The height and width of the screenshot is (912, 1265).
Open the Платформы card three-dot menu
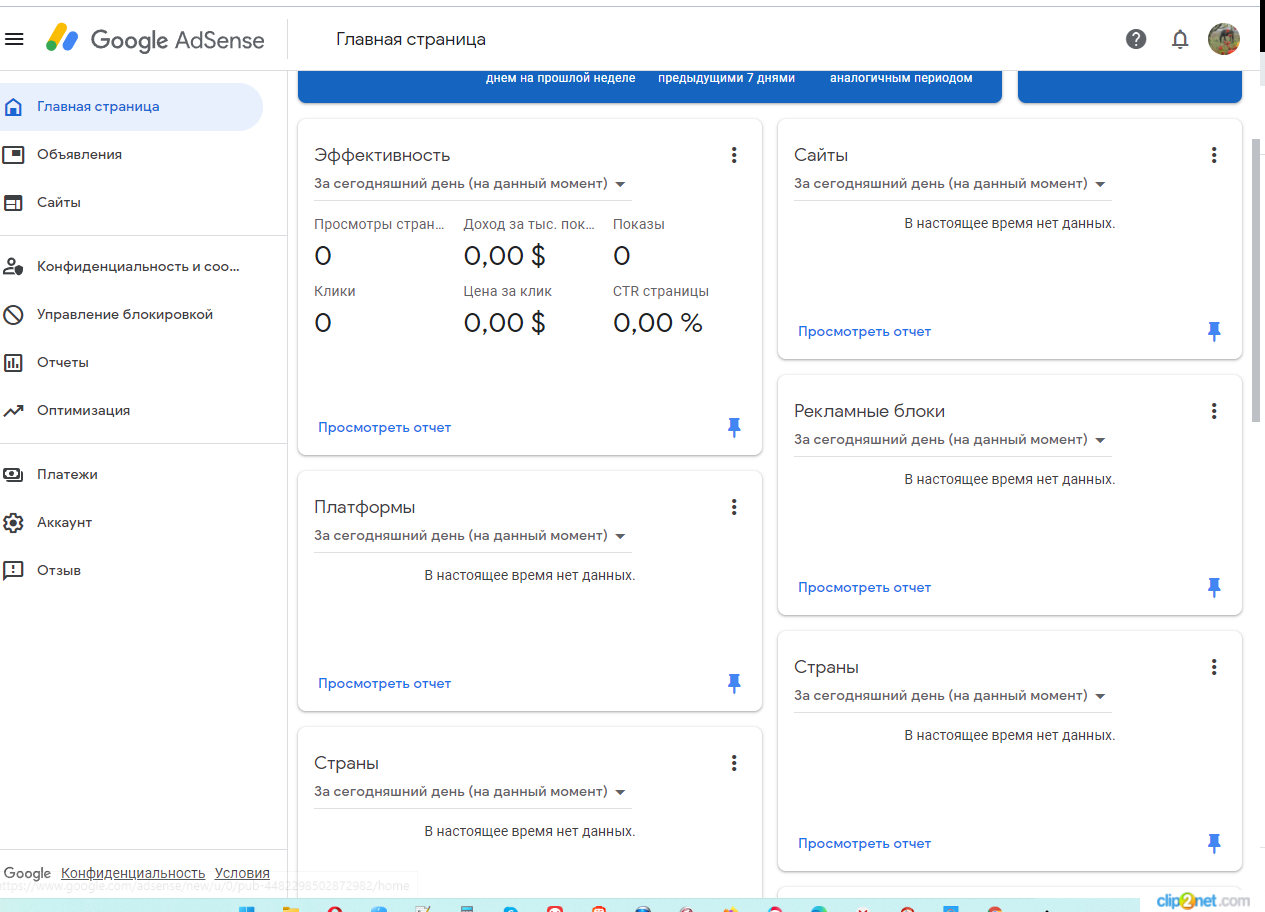[734, 507]
